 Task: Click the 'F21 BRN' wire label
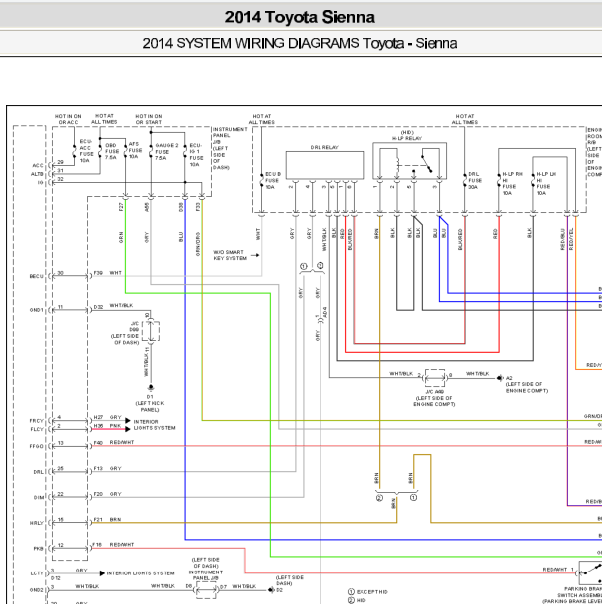(x=107, y=520)
